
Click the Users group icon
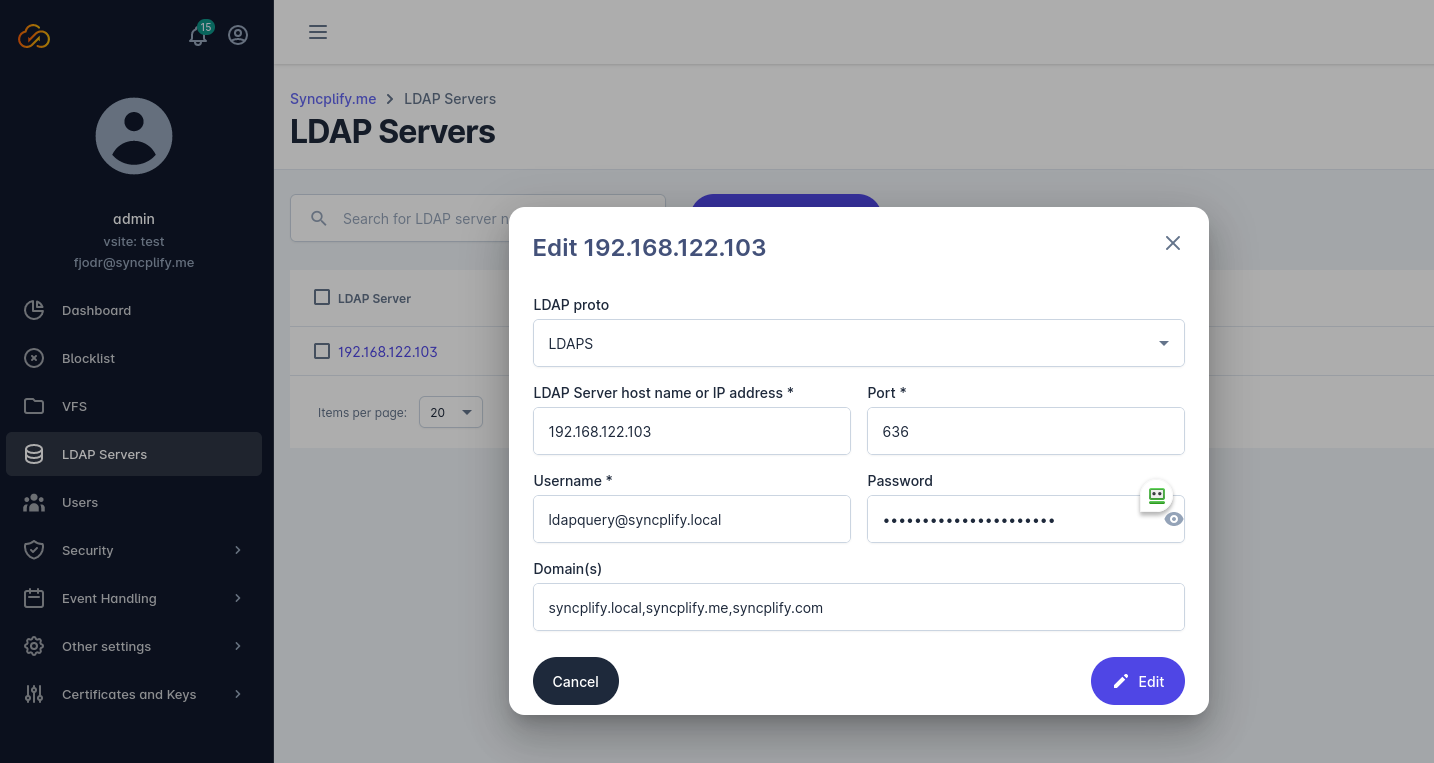[34, 502]
